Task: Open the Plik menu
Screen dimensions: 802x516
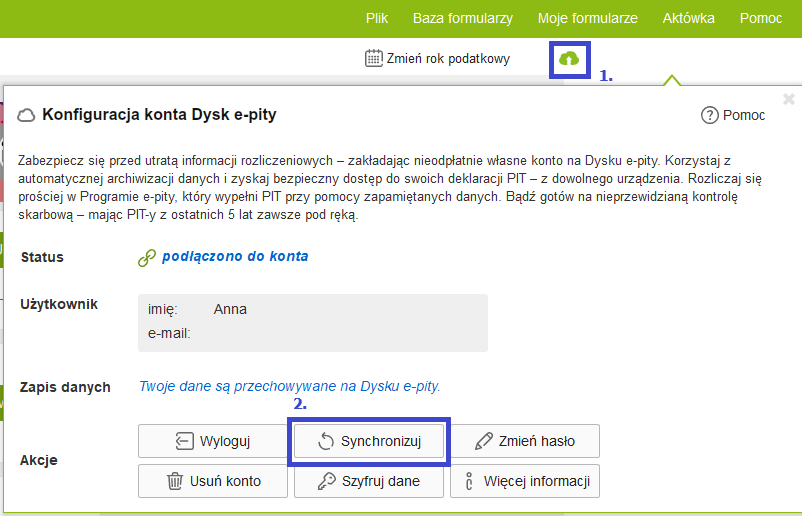Action: [377, 18]
